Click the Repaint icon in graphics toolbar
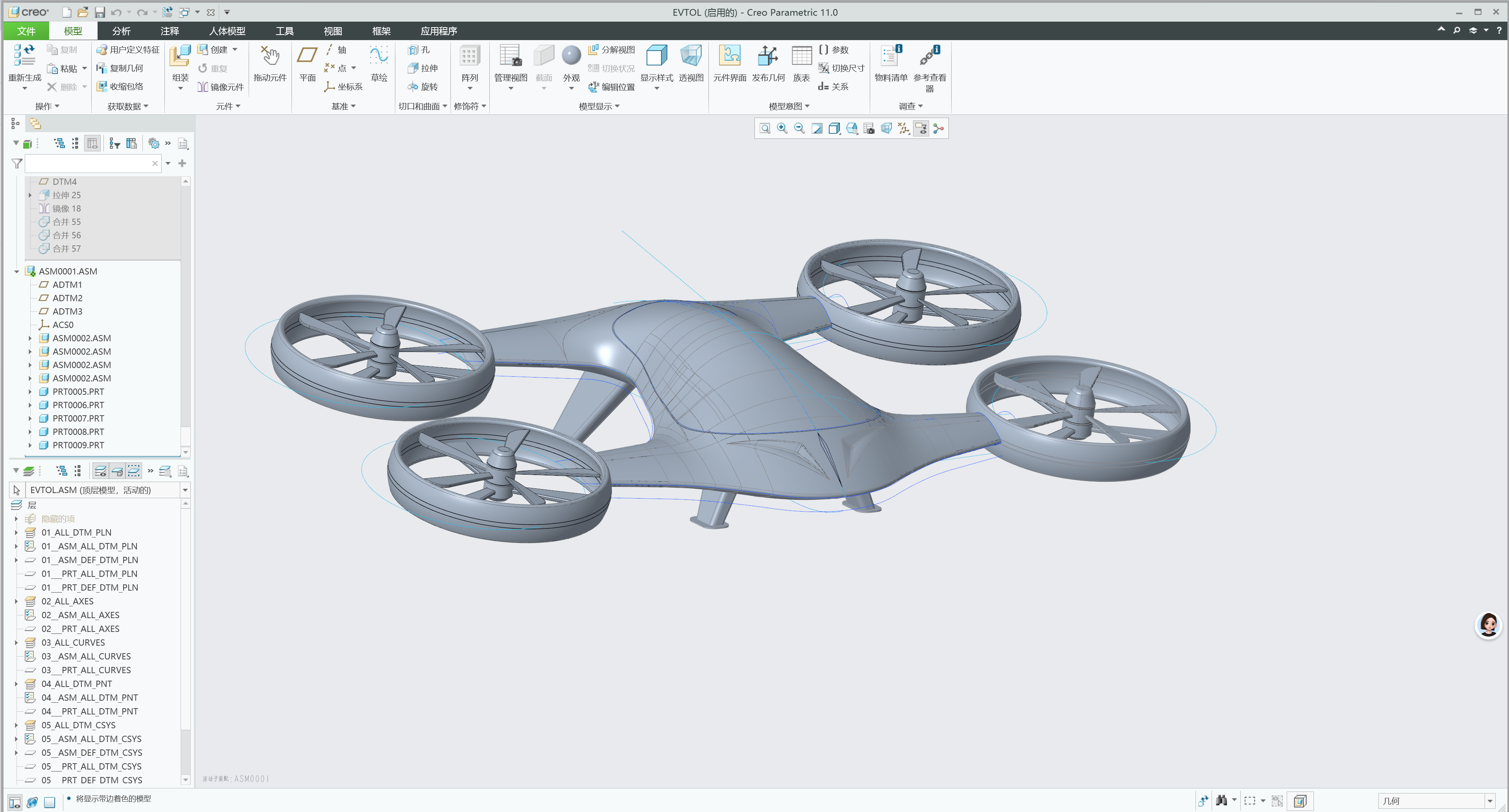The width and height of the screenshot is (1509, 812). tap(817, 128)
